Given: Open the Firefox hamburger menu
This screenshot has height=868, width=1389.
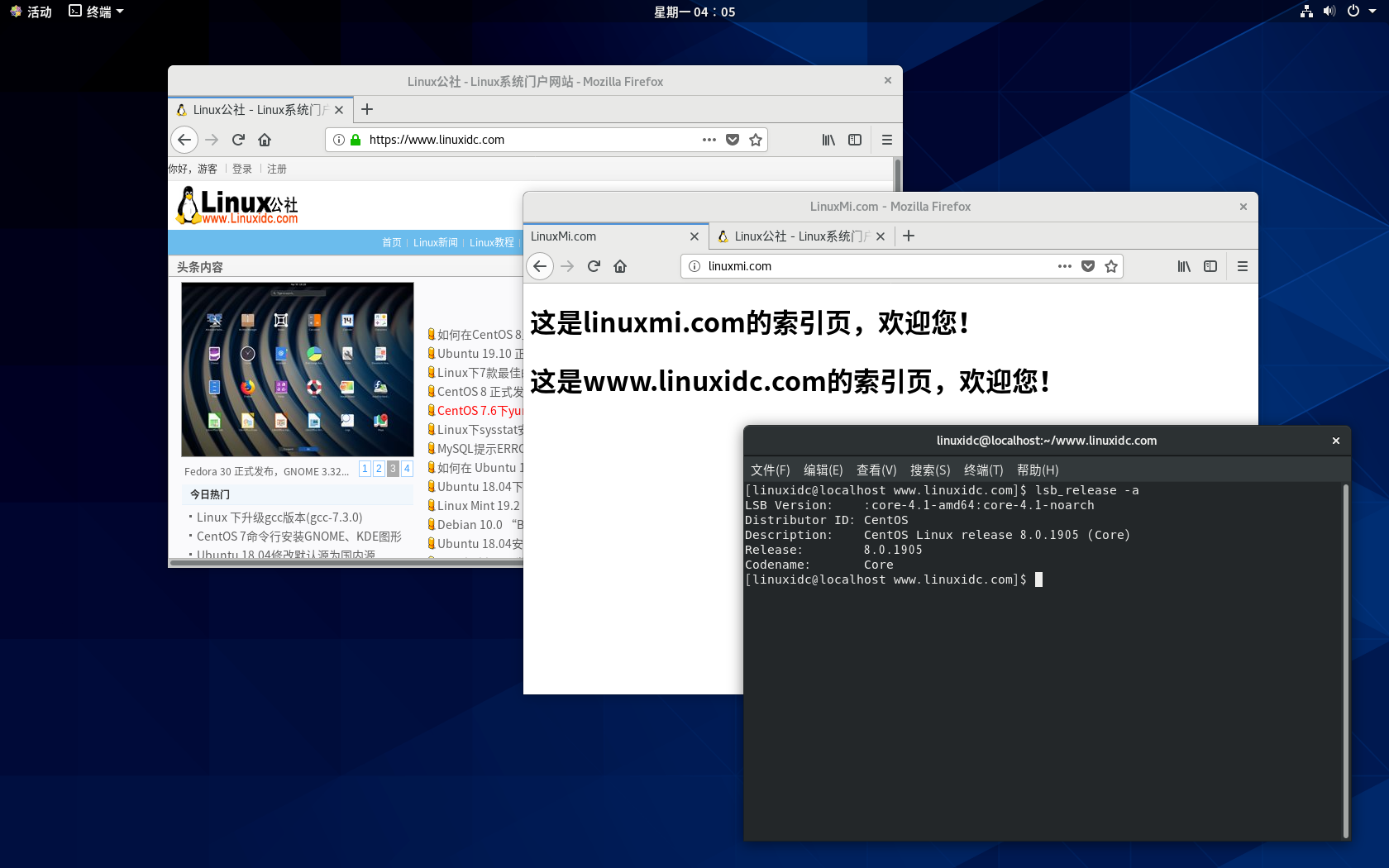Looking at the screenshot, I should [1242, 266].
